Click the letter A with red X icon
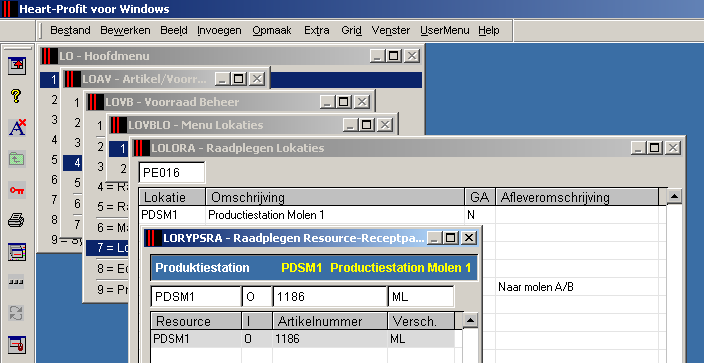 [17, 127]
